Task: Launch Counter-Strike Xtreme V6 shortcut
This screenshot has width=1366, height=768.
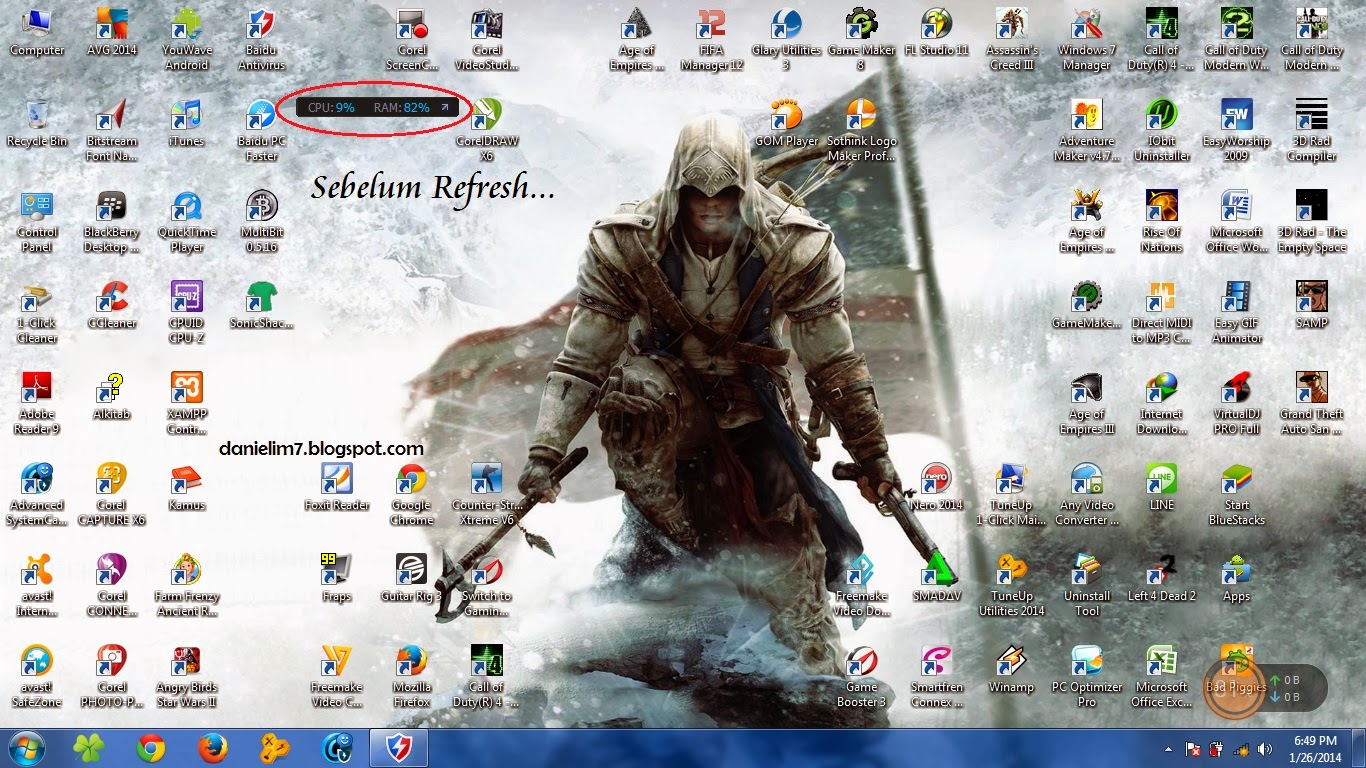Action: 487,494
